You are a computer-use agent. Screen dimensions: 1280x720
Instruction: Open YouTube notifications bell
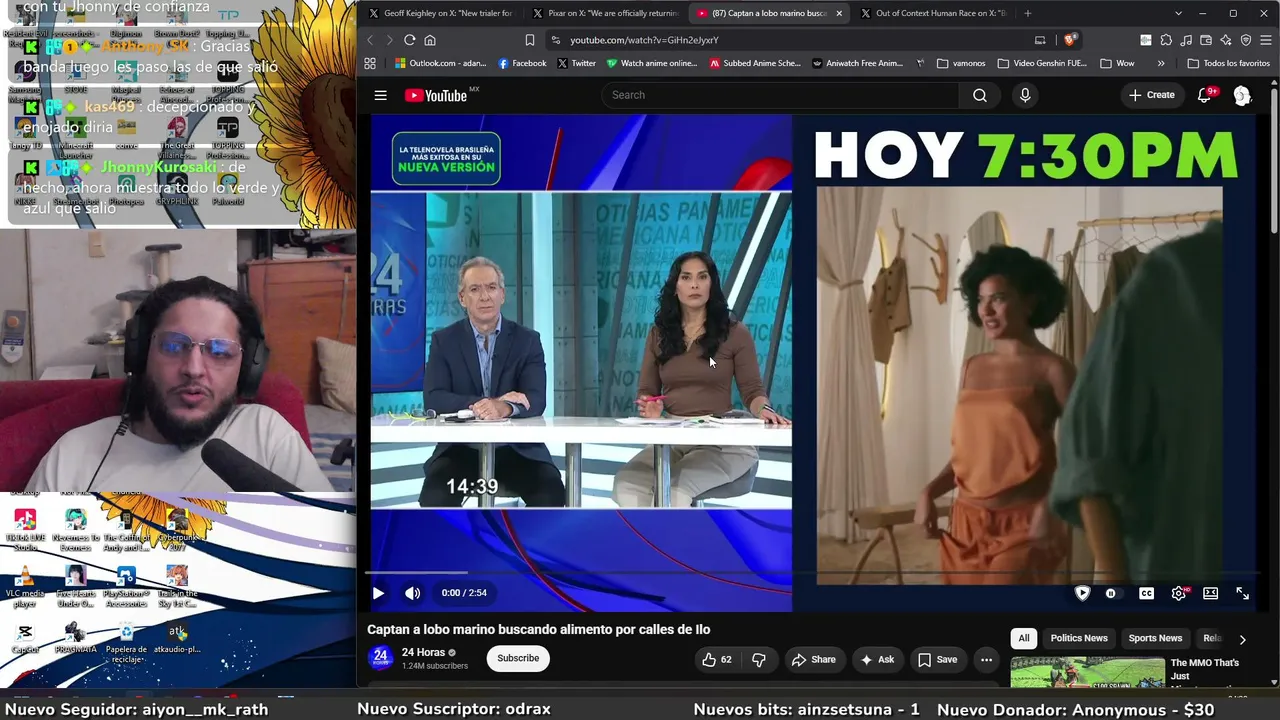coord(1205,95)
